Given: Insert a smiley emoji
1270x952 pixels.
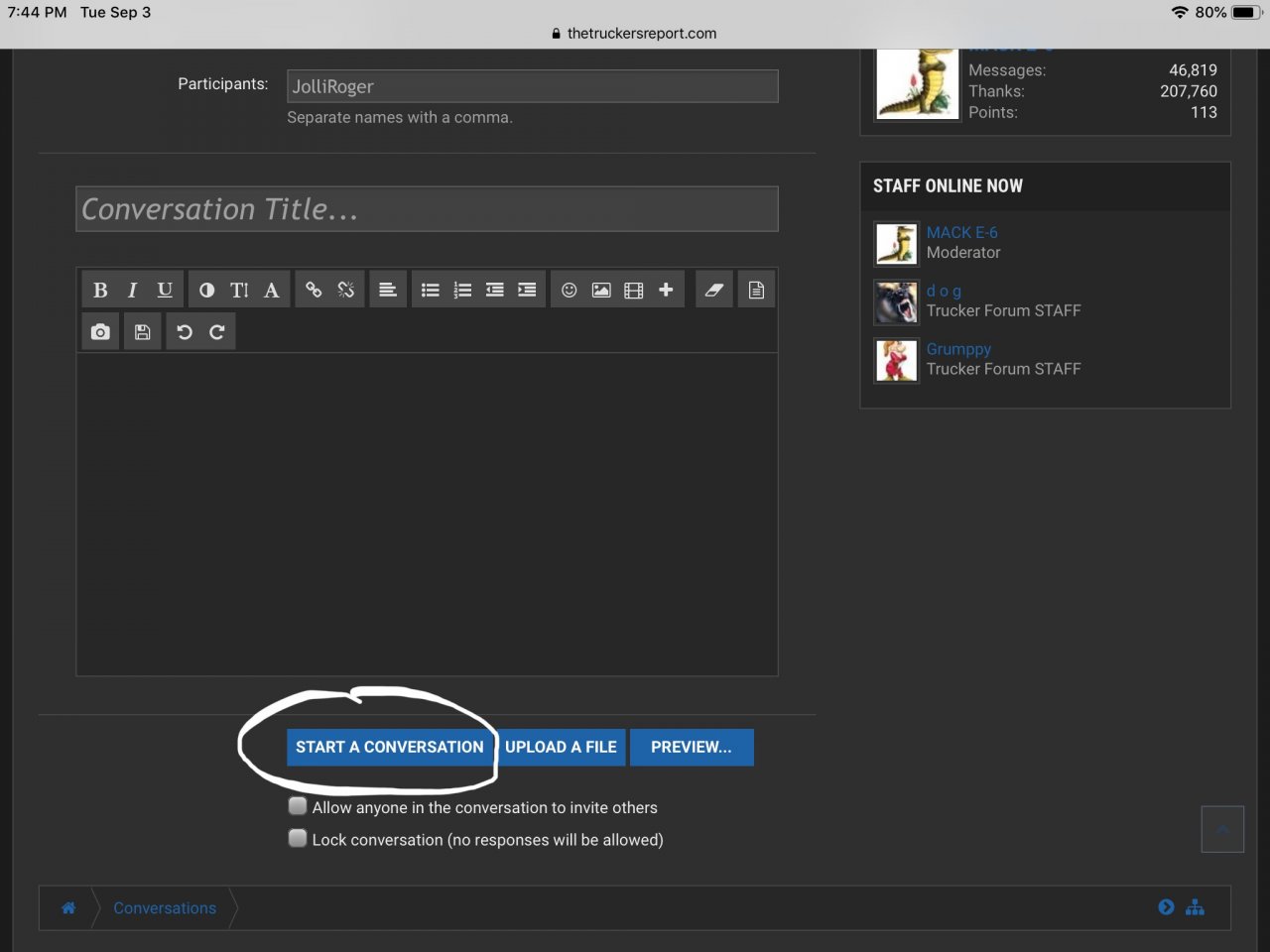Looking at the screenshot, I should click(x=569, y=290).
